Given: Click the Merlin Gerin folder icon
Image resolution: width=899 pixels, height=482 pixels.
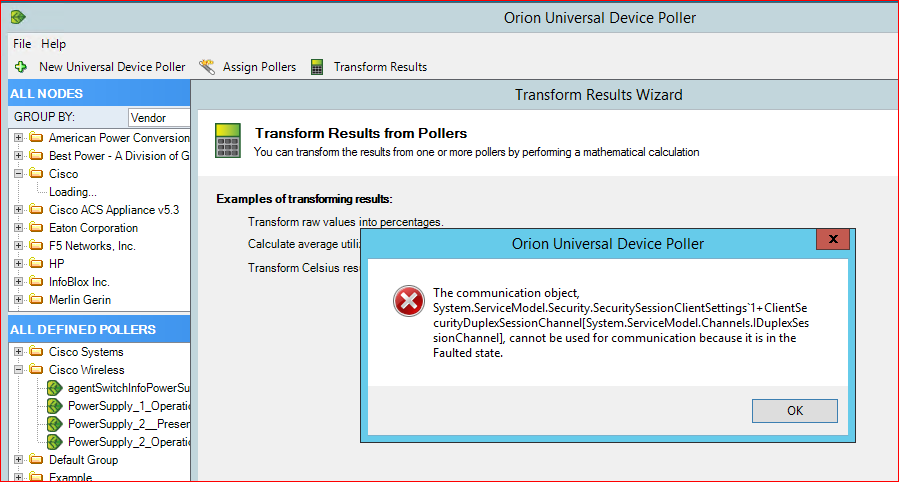Looking at the screenshot, I should tap(36, 300).
